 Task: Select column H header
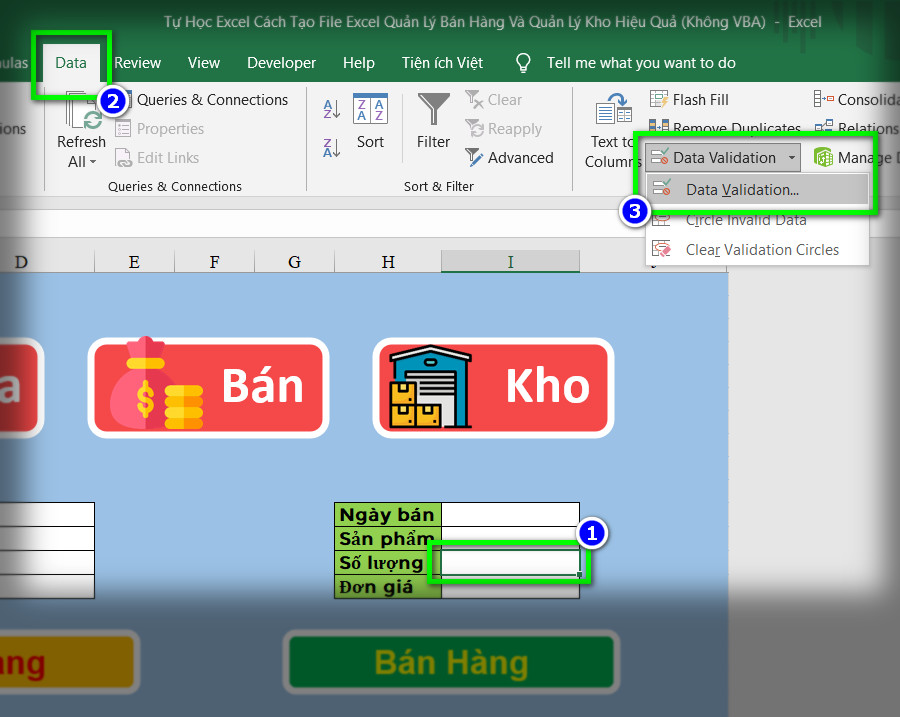(x=388, y=262)
